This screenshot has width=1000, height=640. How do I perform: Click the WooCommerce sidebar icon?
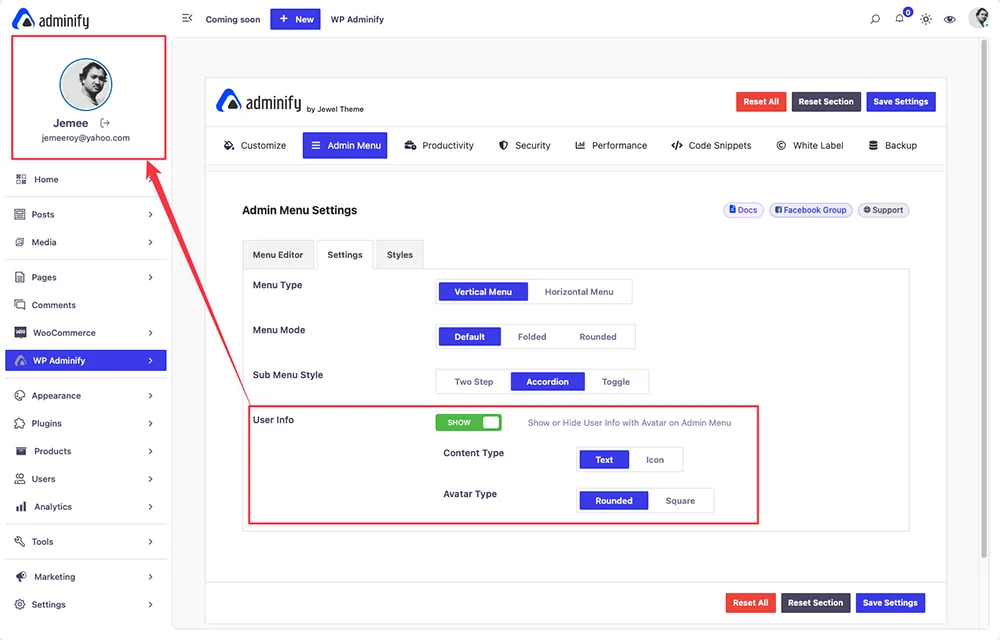click(x=20, y=333)
